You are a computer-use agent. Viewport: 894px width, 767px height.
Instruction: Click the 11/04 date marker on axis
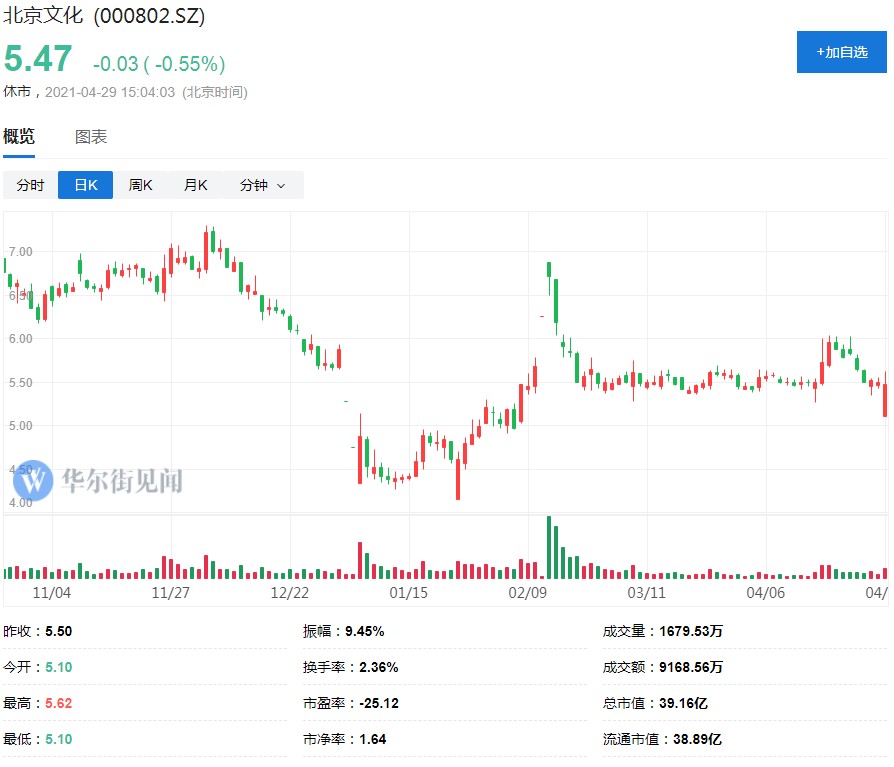[x=52, y=592]
